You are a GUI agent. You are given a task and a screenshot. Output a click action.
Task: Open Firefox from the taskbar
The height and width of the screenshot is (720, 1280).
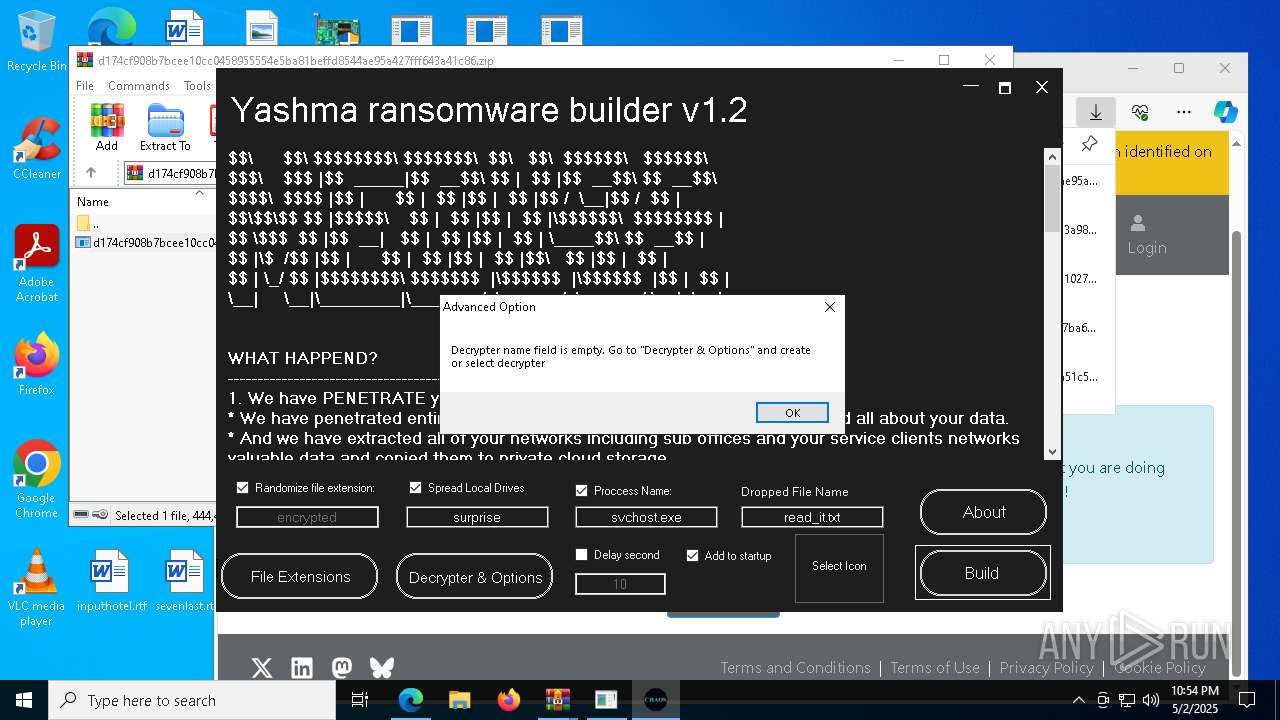coord(508,700)
